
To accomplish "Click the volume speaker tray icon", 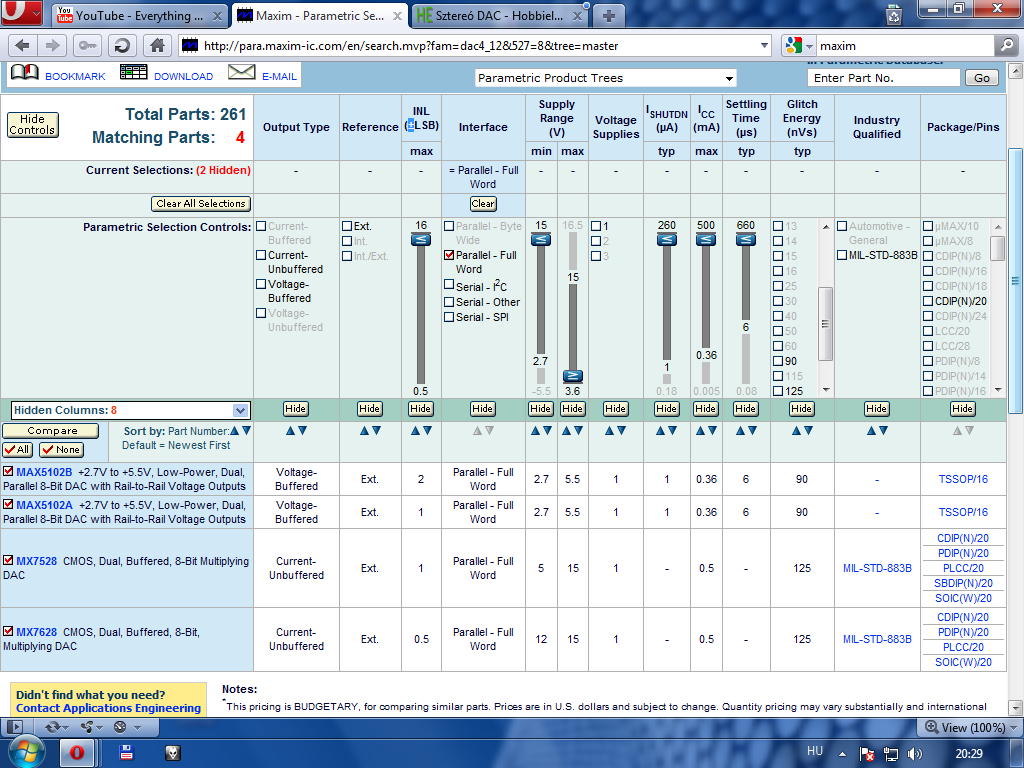I will coord(915,754).
